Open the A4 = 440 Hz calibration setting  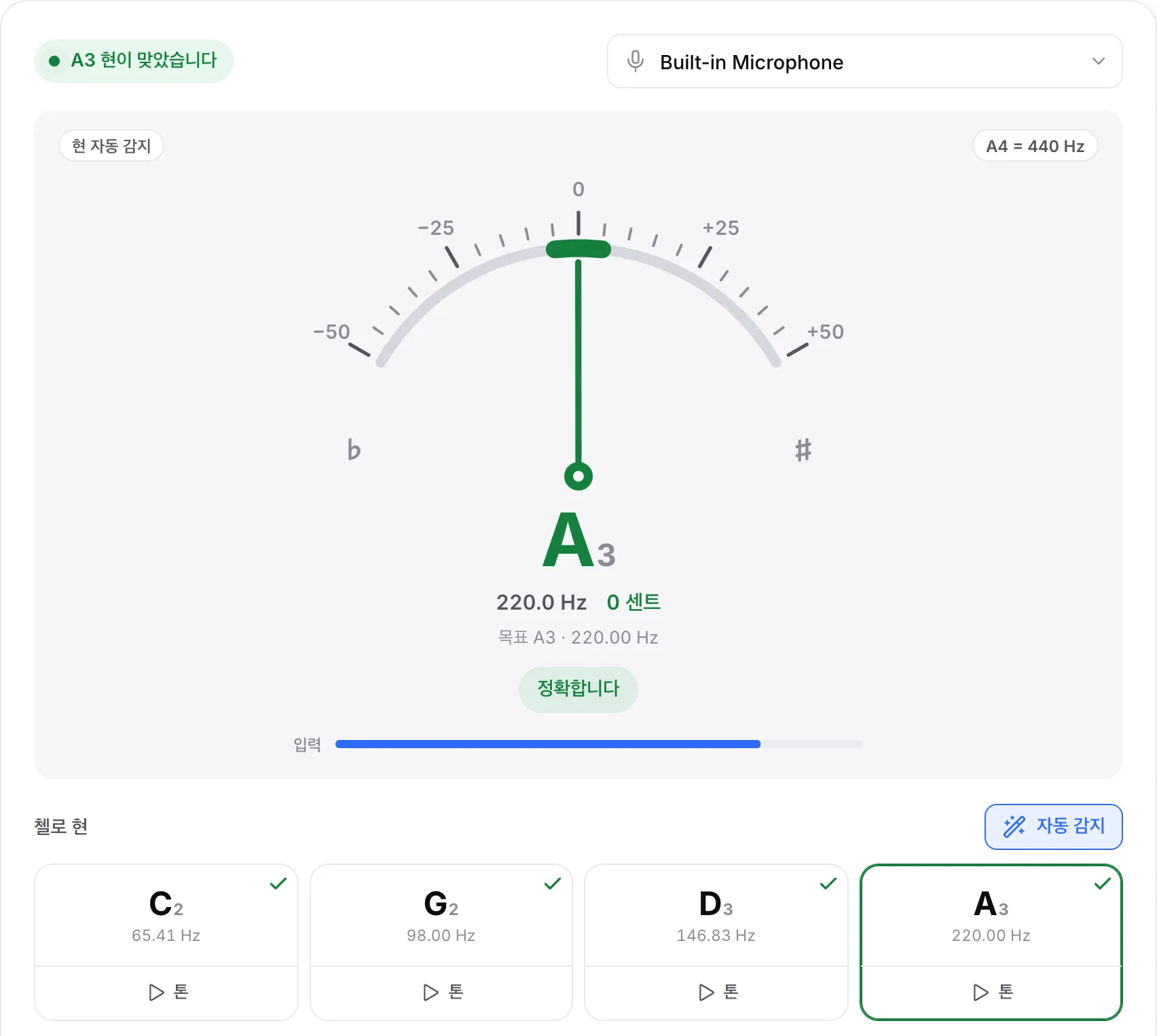point(1035,145)
